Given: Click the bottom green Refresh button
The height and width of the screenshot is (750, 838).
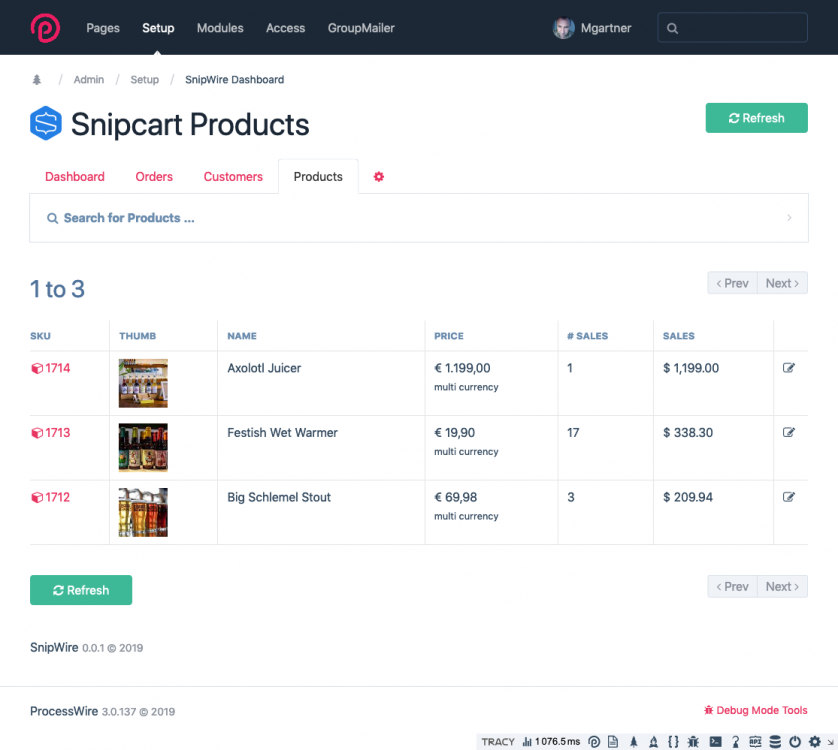Looking at the screenshot, I should point(81,590).
